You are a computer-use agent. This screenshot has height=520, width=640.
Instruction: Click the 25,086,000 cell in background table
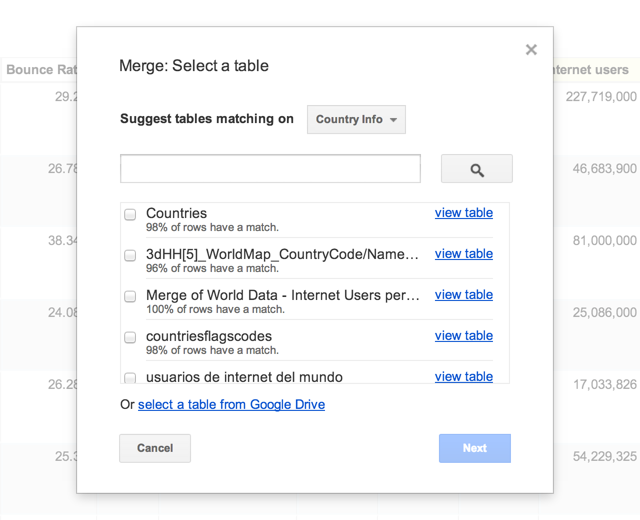click(604, 312)
